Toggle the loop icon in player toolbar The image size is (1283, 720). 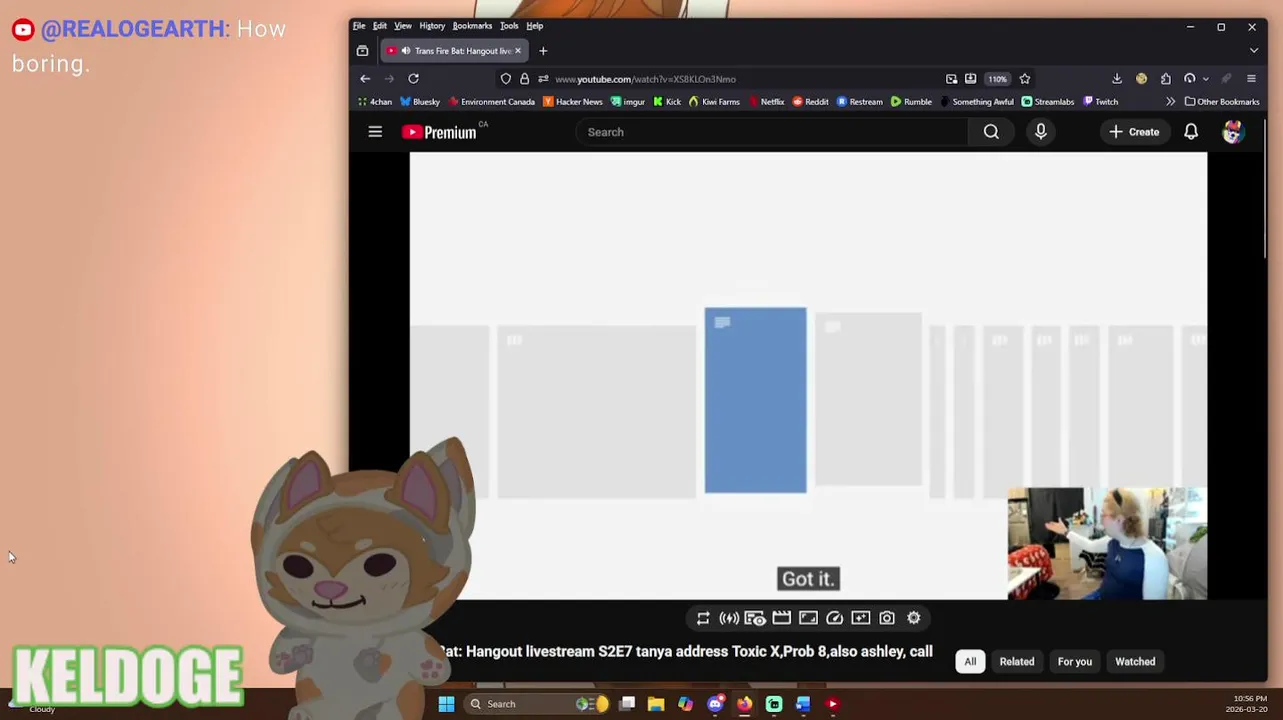click(703, 618)
